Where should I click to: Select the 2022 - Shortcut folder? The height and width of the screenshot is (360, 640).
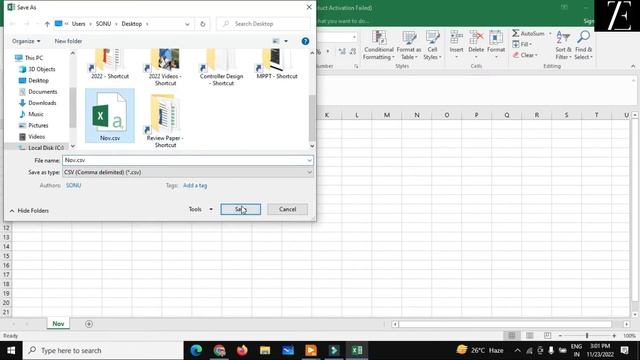click(110, 65)
